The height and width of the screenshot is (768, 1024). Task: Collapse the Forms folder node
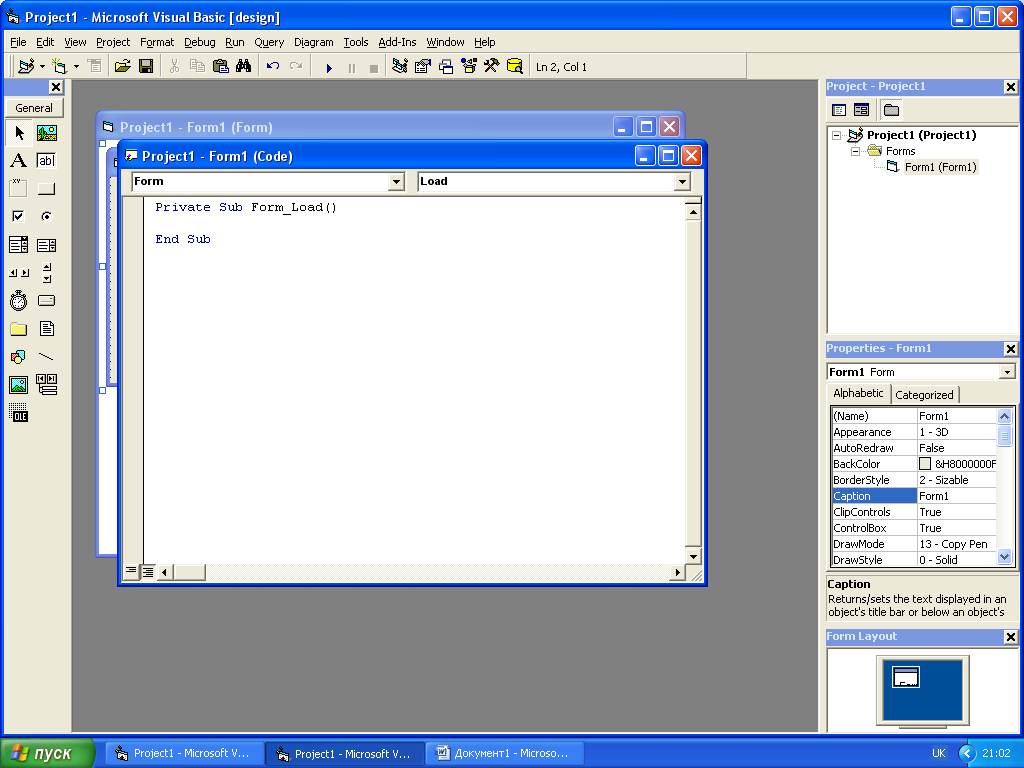point(856,151)
